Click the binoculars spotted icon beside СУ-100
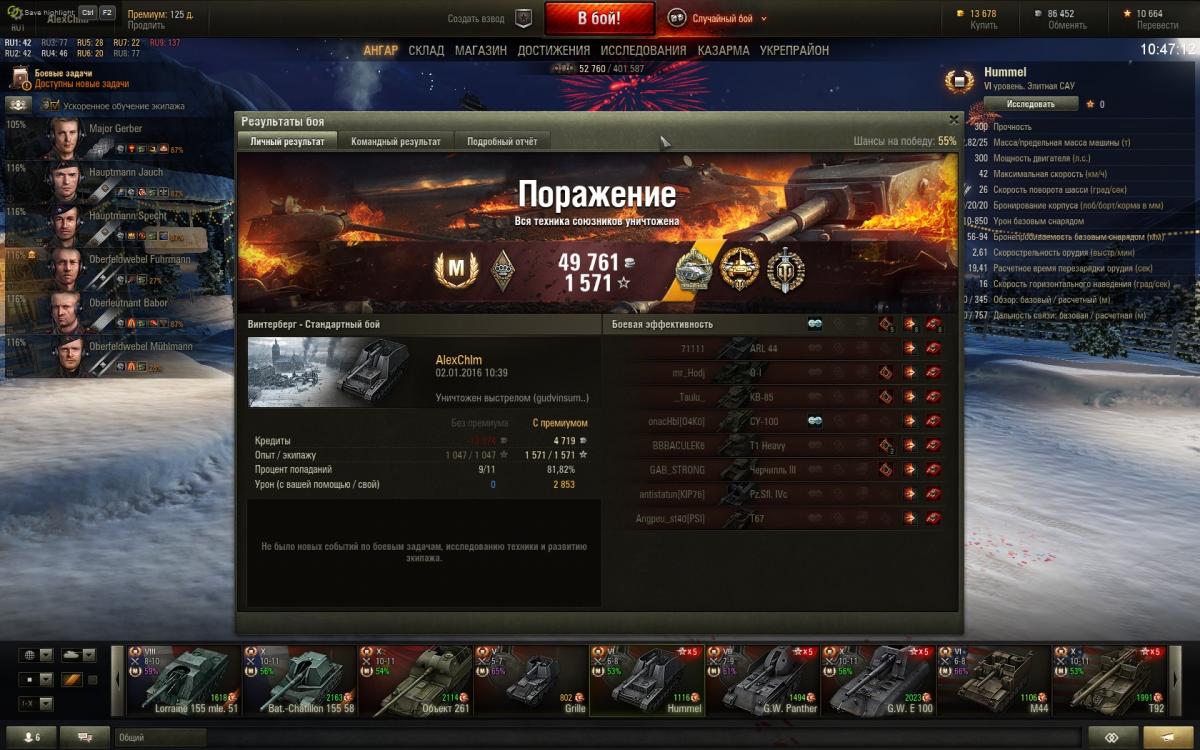The height and width of the screenshot is (750, 1200). coord(815,421)
